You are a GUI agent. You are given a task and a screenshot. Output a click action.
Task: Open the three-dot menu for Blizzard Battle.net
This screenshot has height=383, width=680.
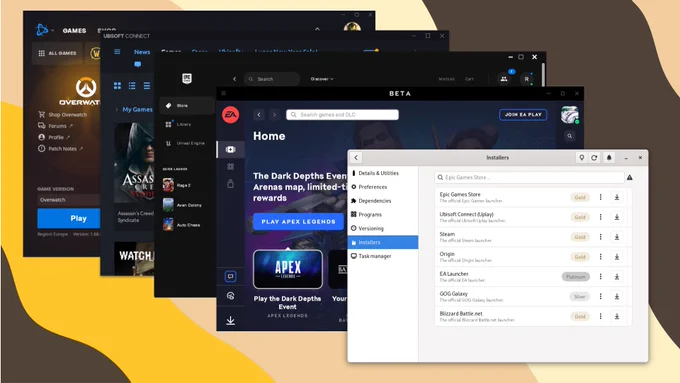coord(601,316)
